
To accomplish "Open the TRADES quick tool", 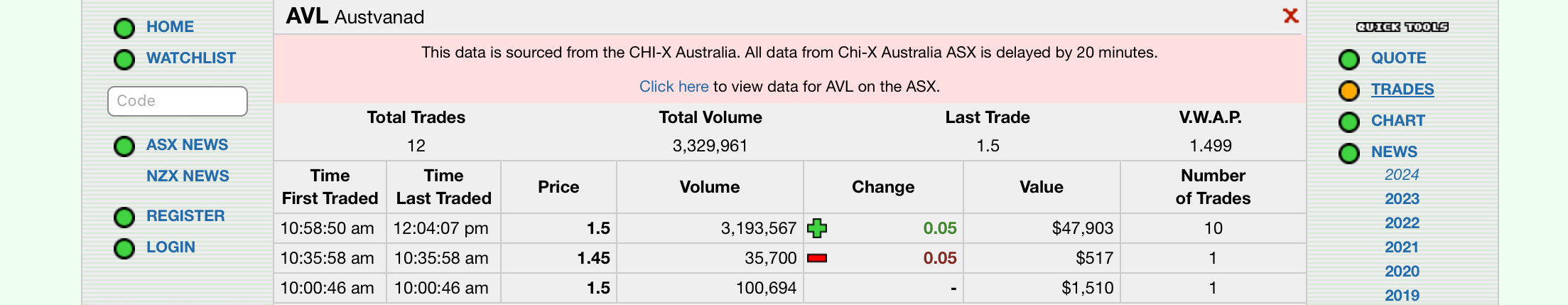I will [x=1402, y=90].
